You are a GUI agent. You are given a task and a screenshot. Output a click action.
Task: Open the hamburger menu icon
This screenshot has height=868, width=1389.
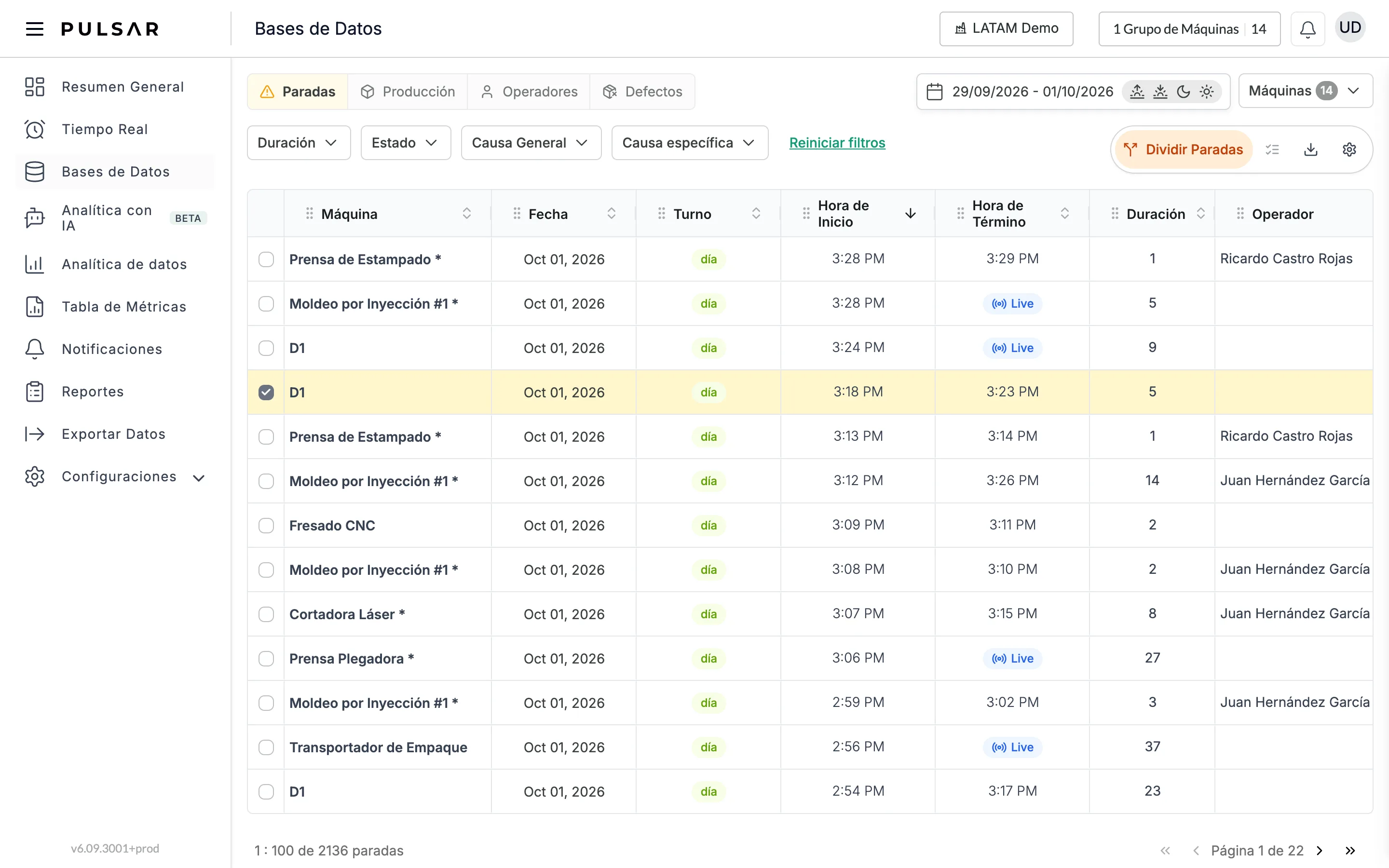[35, 29]
